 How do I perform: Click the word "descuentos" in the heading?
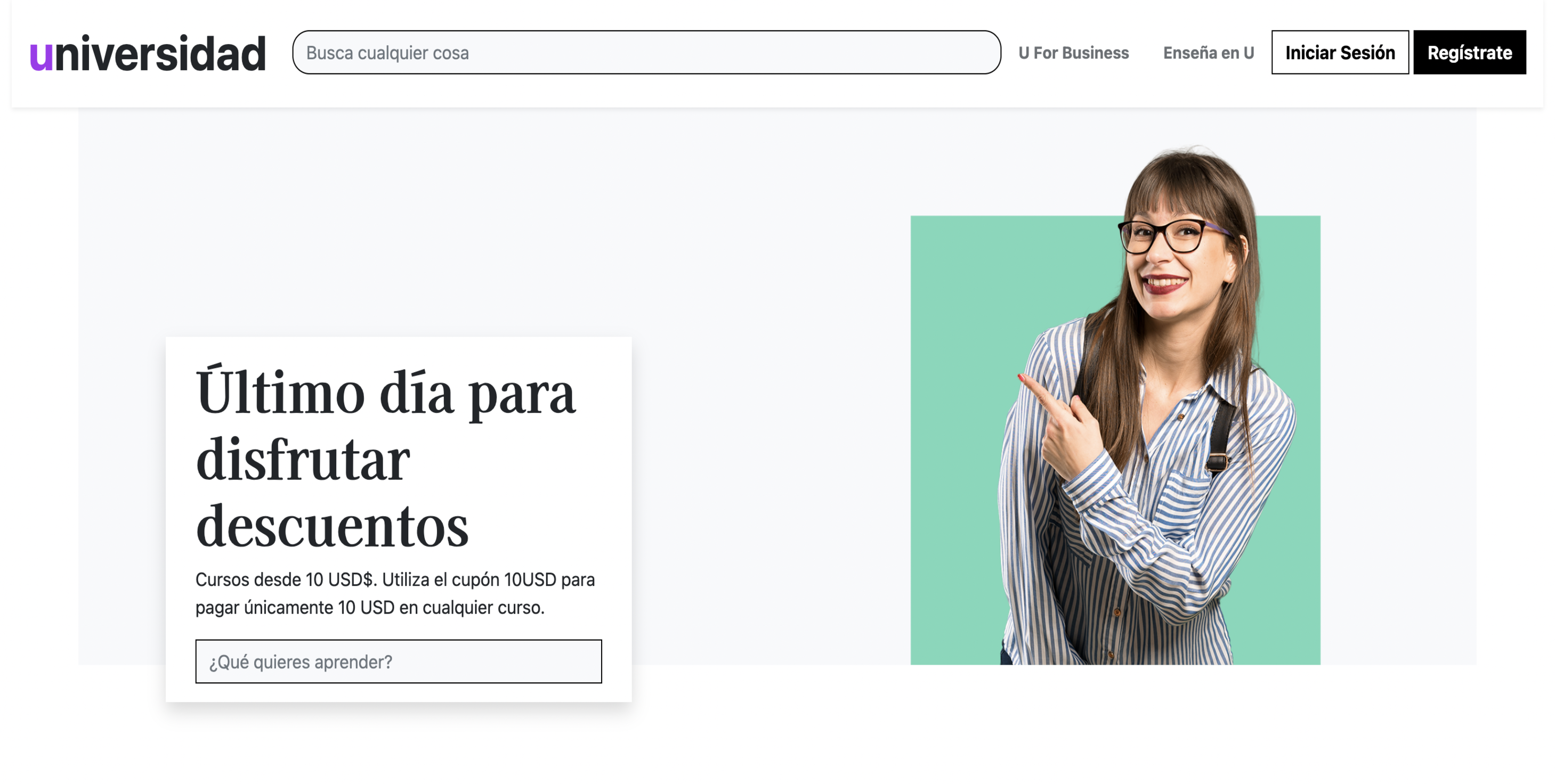pyautogui.click(x=332, y=526)
